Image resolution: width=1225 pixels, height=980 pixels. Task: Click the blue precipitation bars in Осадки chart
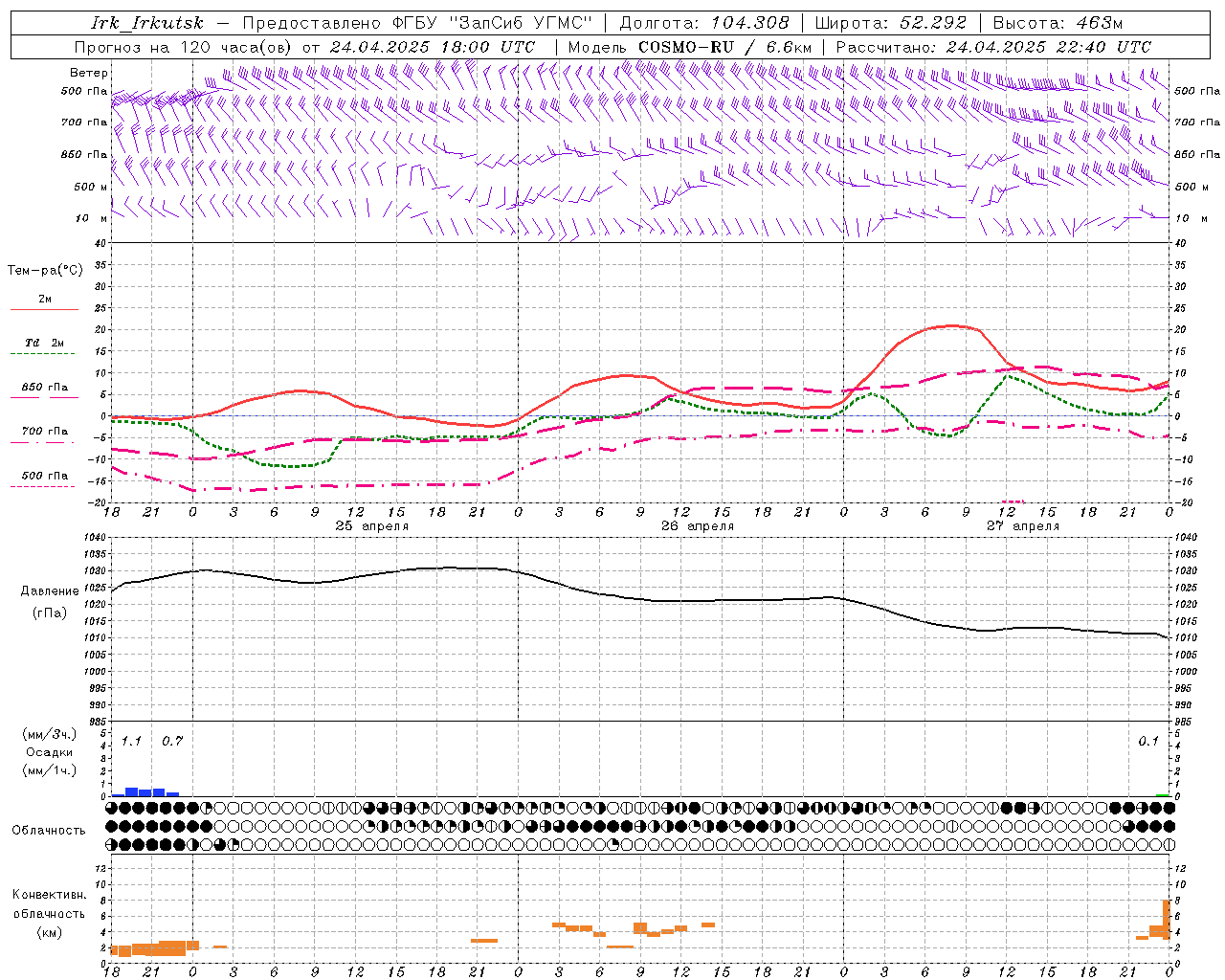coord(145,791)
